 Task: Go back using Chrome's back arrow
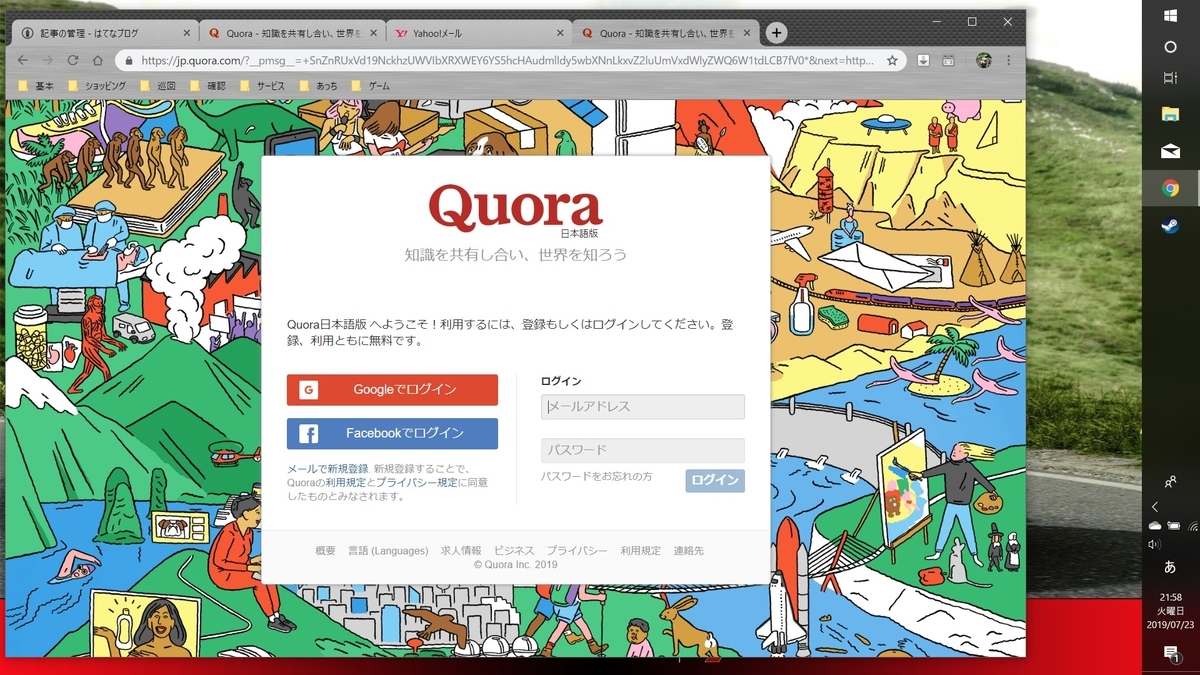tap(22, 60)
